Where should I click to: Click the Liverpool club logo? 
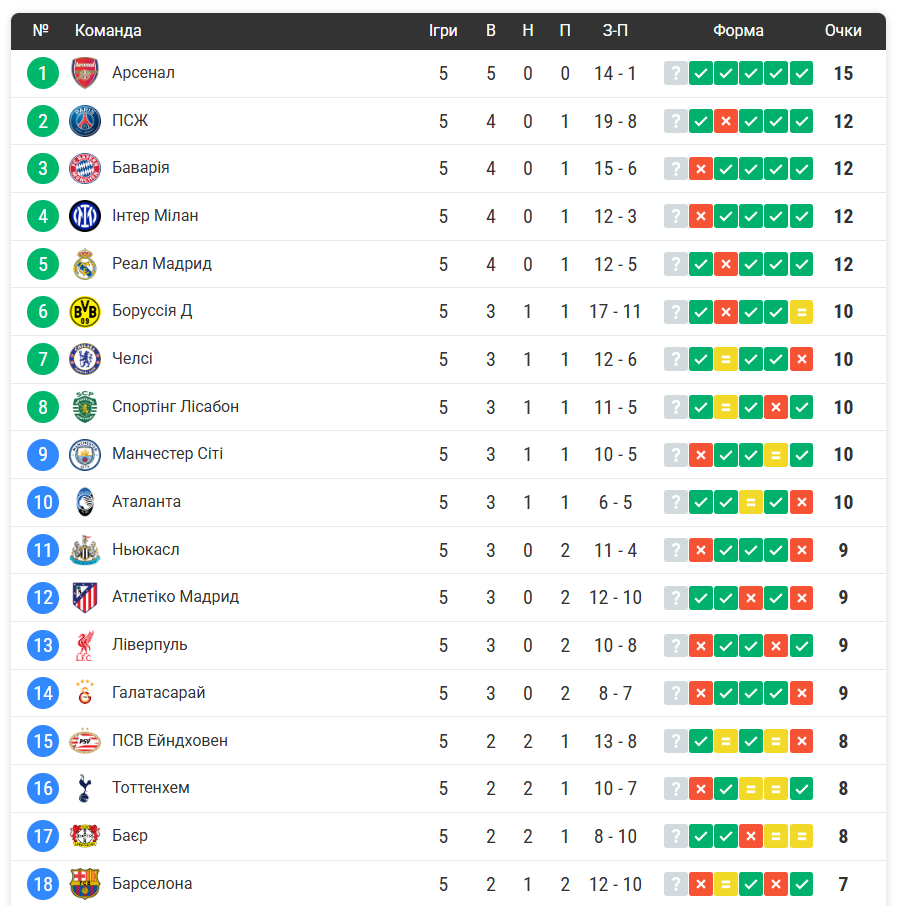[x=85, y=645]
